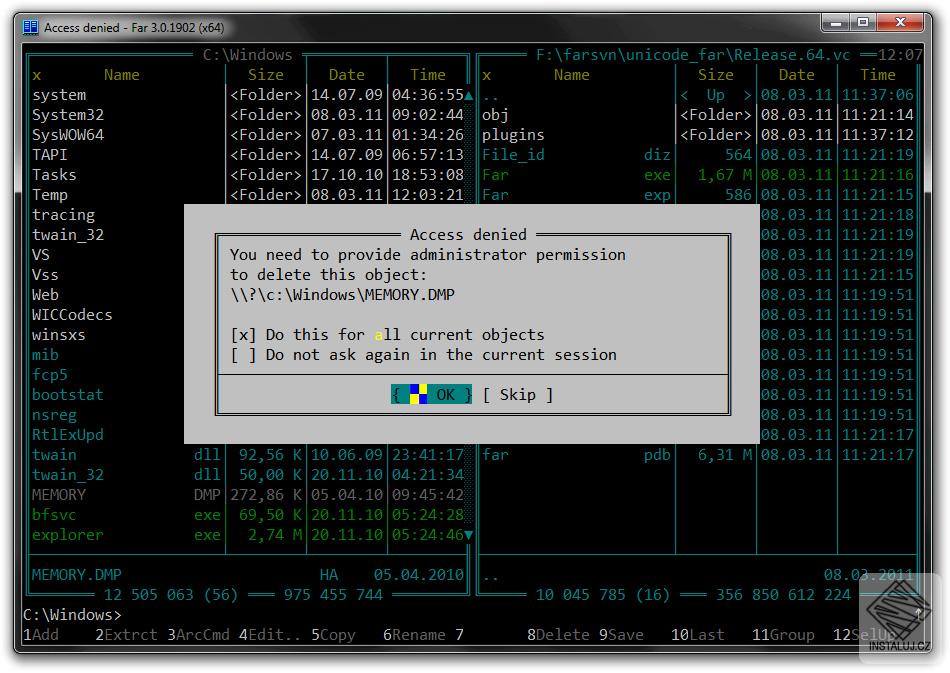Click the F3 ArcCmd key bar item
Screen dimensions: 950x673
tap(198, 635)
